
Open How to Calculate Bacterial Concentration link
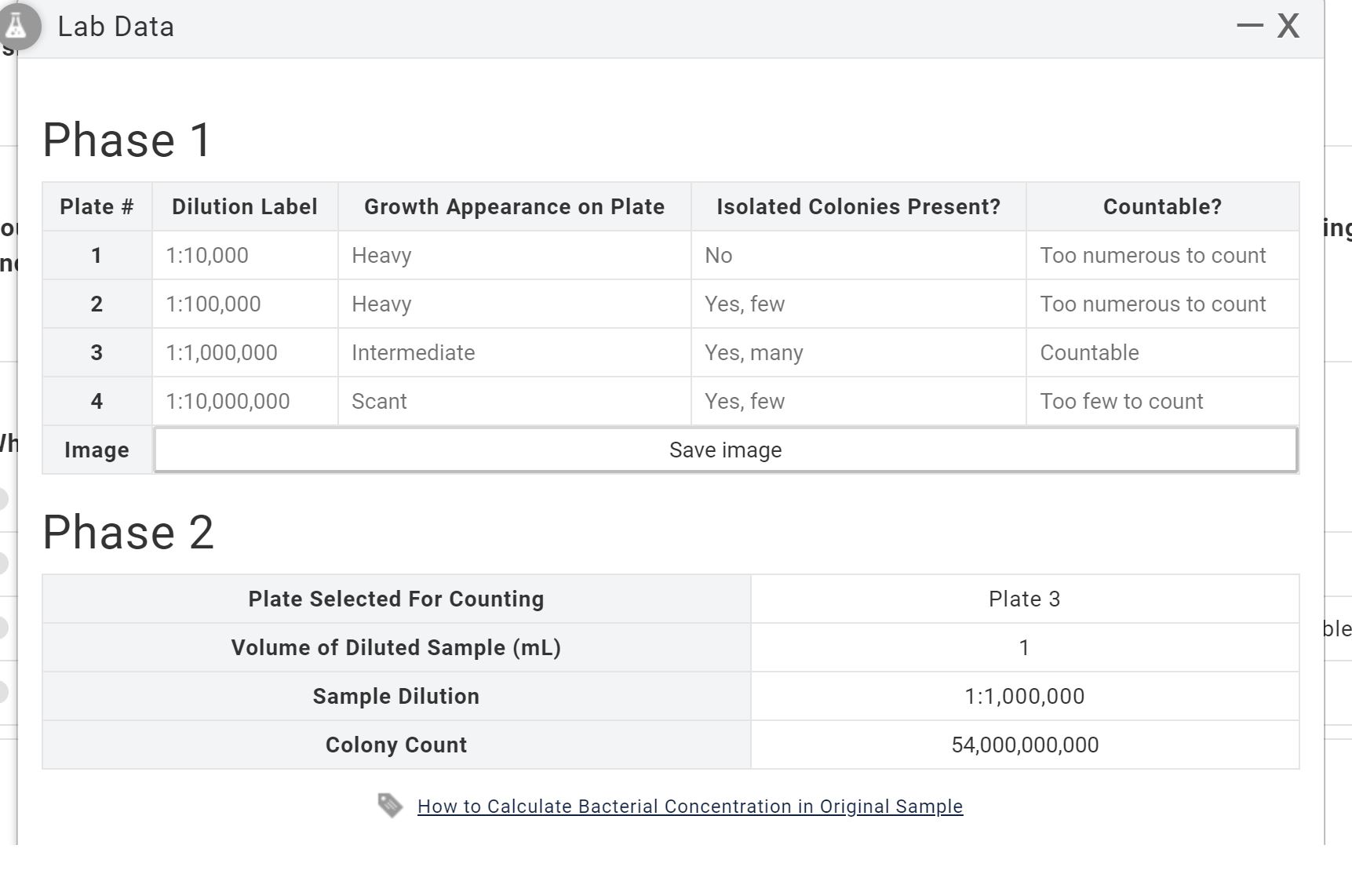(690, 807)
